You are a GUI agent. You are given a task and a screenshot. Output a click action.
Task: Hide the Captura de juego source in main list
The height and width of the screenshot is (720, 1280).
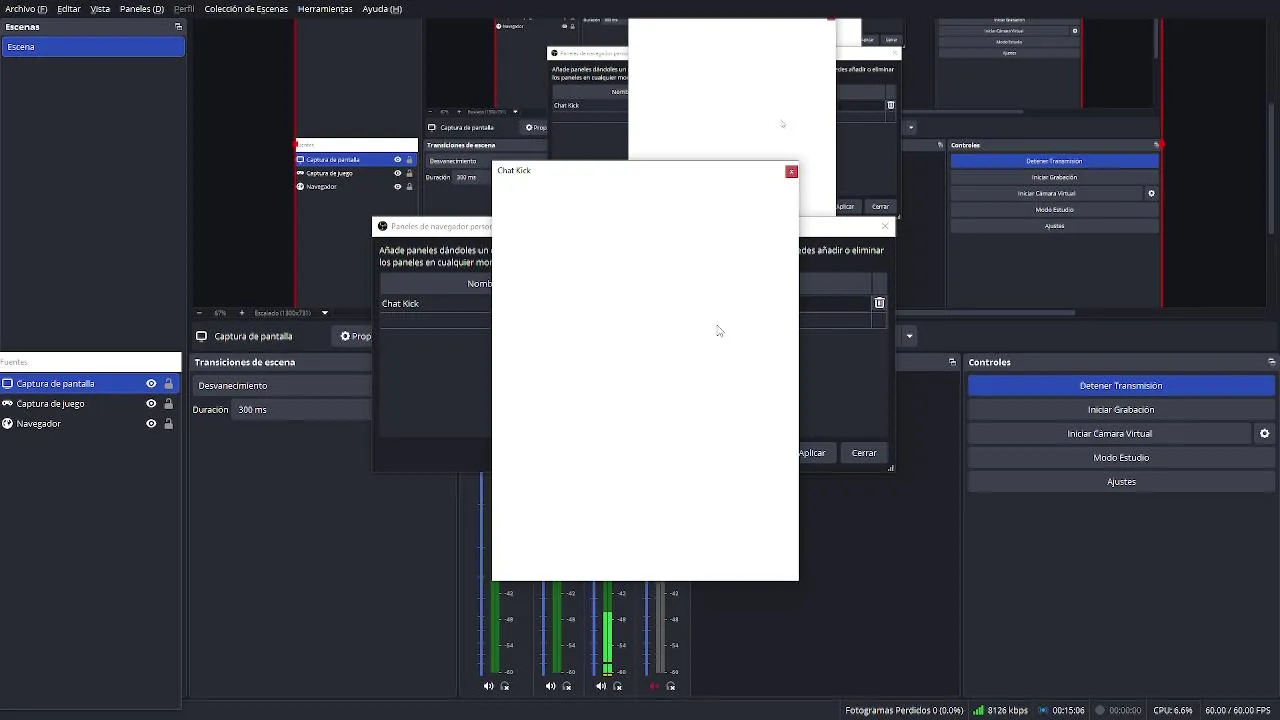[x=151, y=404]
